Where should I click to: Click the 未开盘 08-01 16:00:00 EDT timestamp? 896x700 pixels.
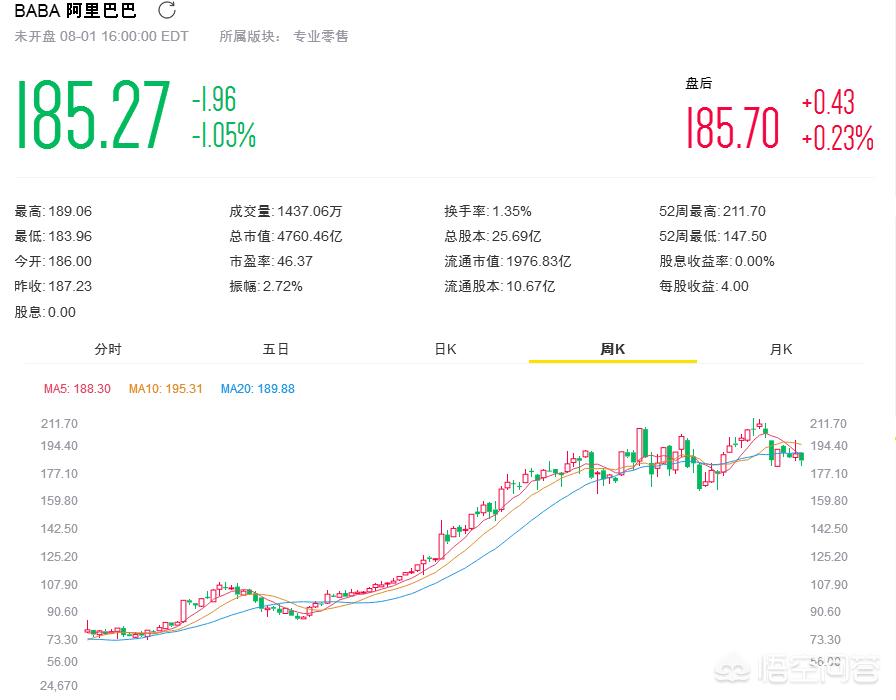click(x=101, y=37)
